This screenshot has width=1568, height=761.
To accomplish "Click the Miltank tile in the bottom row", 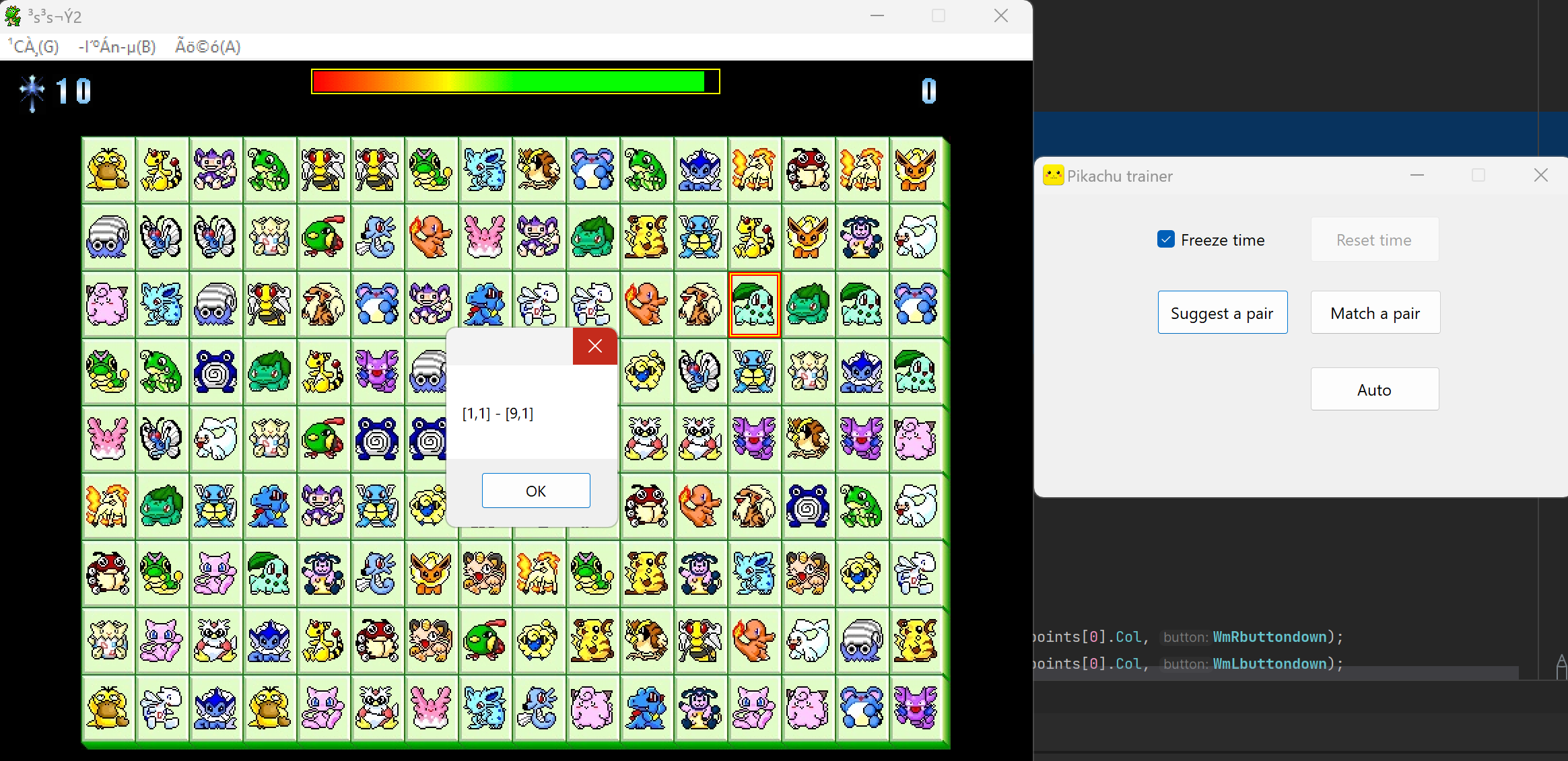I will (700, 708).
